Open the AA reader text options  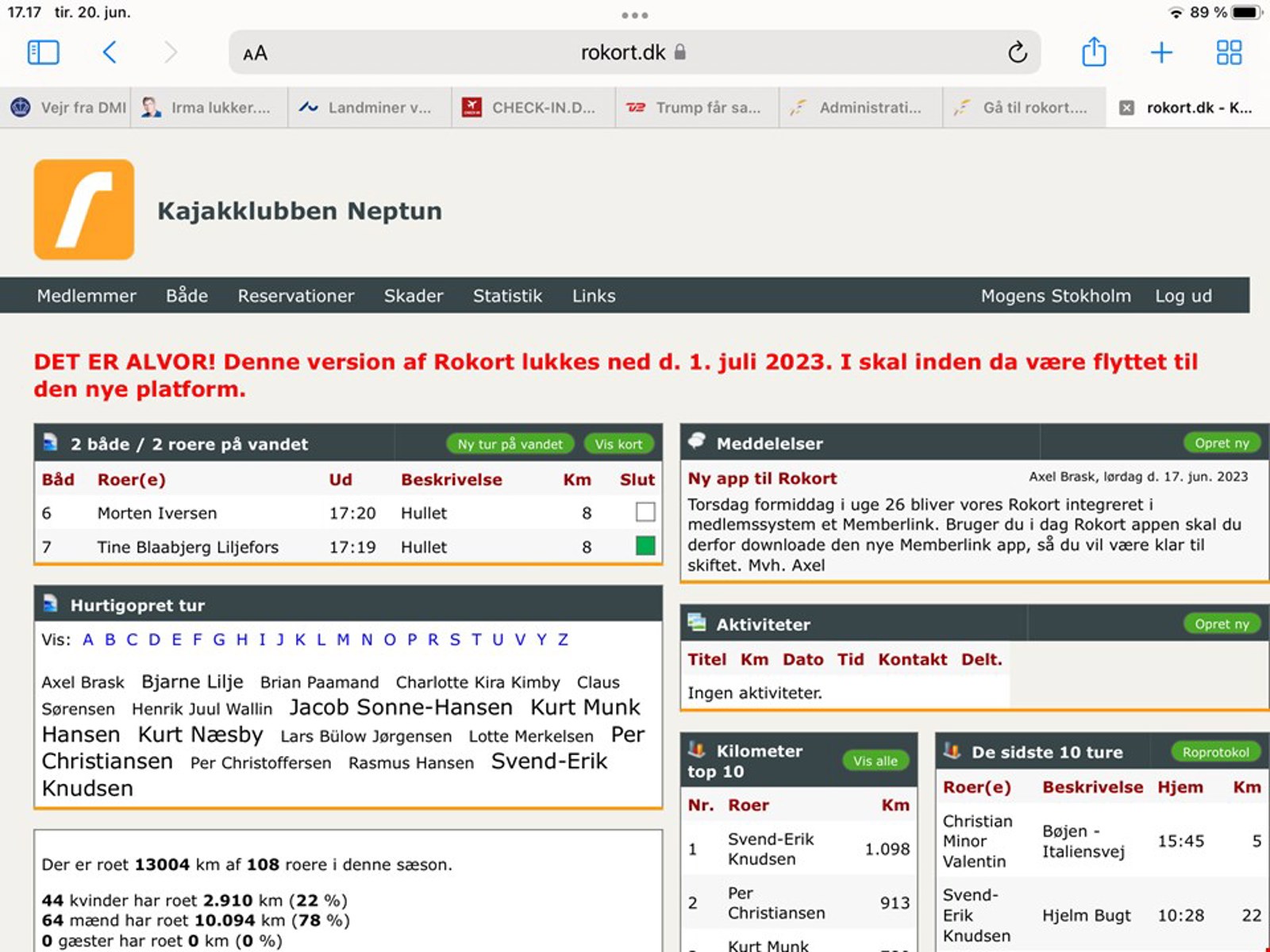(255, 53)
